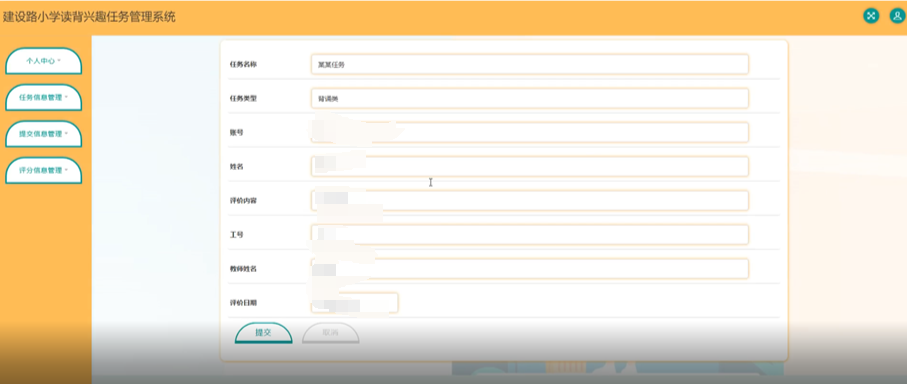907x384 pixels.
Task: Open the 评价日期 date field
Action: [355, 303]
